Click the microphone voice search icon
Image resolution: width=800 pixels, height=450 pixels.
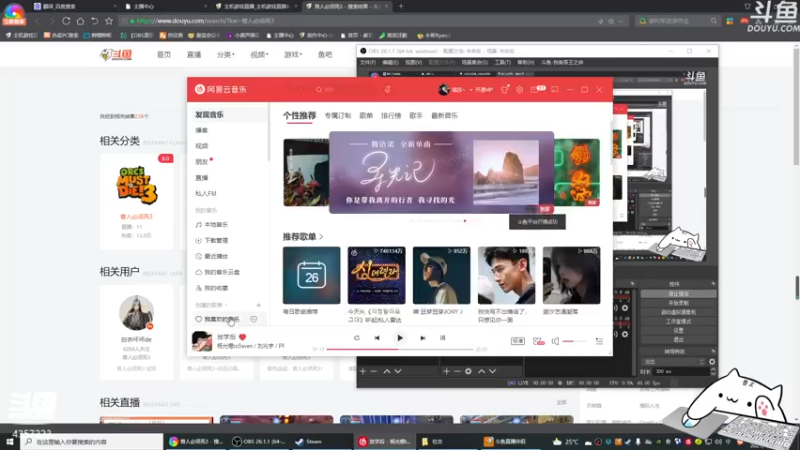[x=388, y=89]
